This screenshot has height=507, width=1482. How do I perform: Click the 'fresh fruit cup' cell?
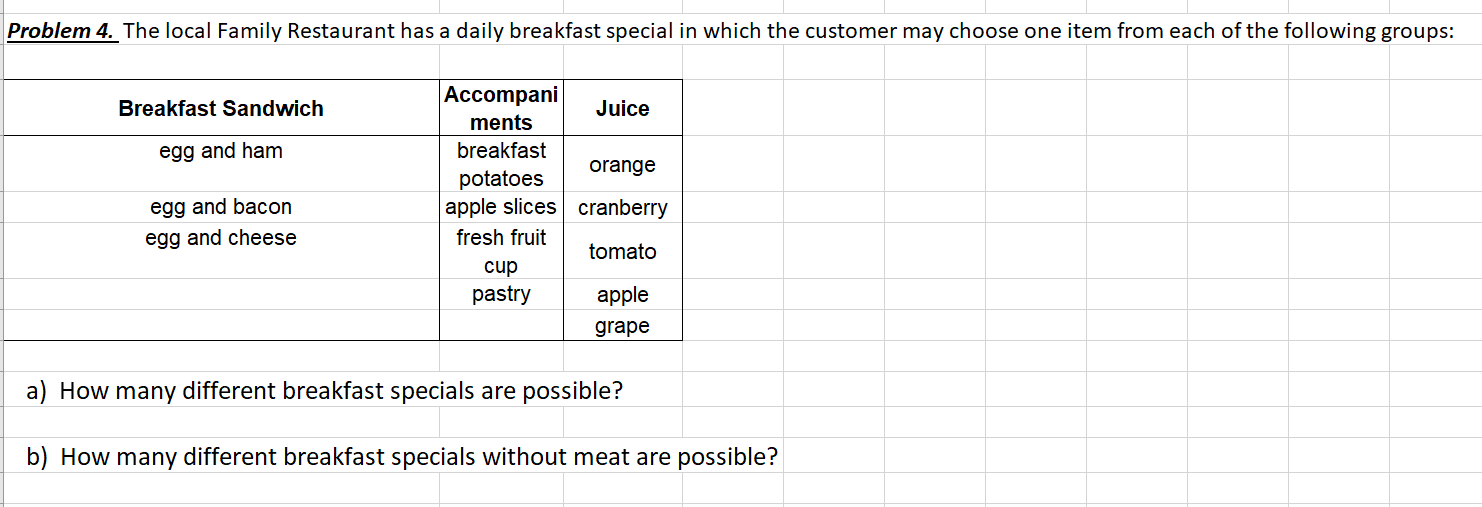click(501, 252)
